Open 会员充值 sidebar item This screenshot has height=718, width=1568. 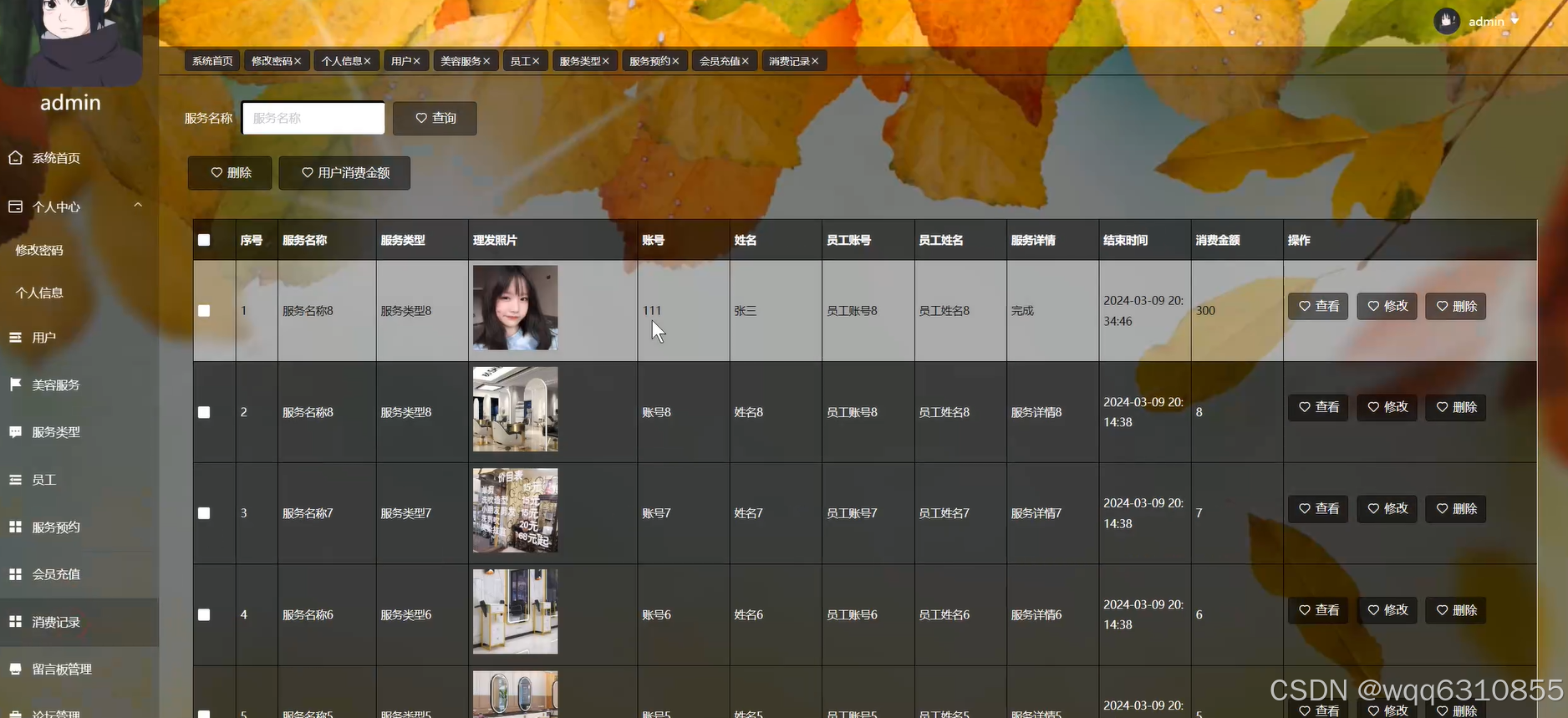coord(55,574)
